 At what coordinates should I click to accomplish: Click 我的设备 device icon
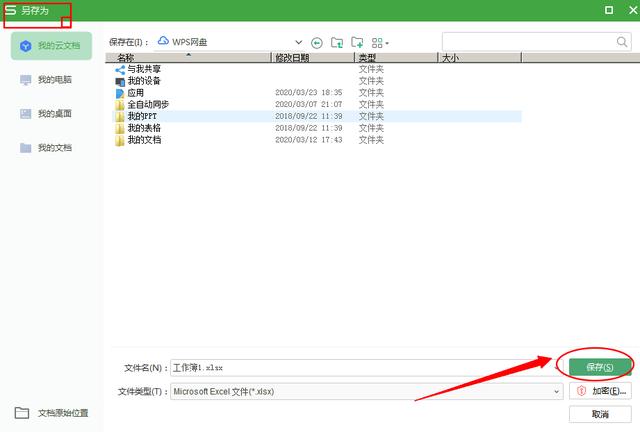pos(120,82)
